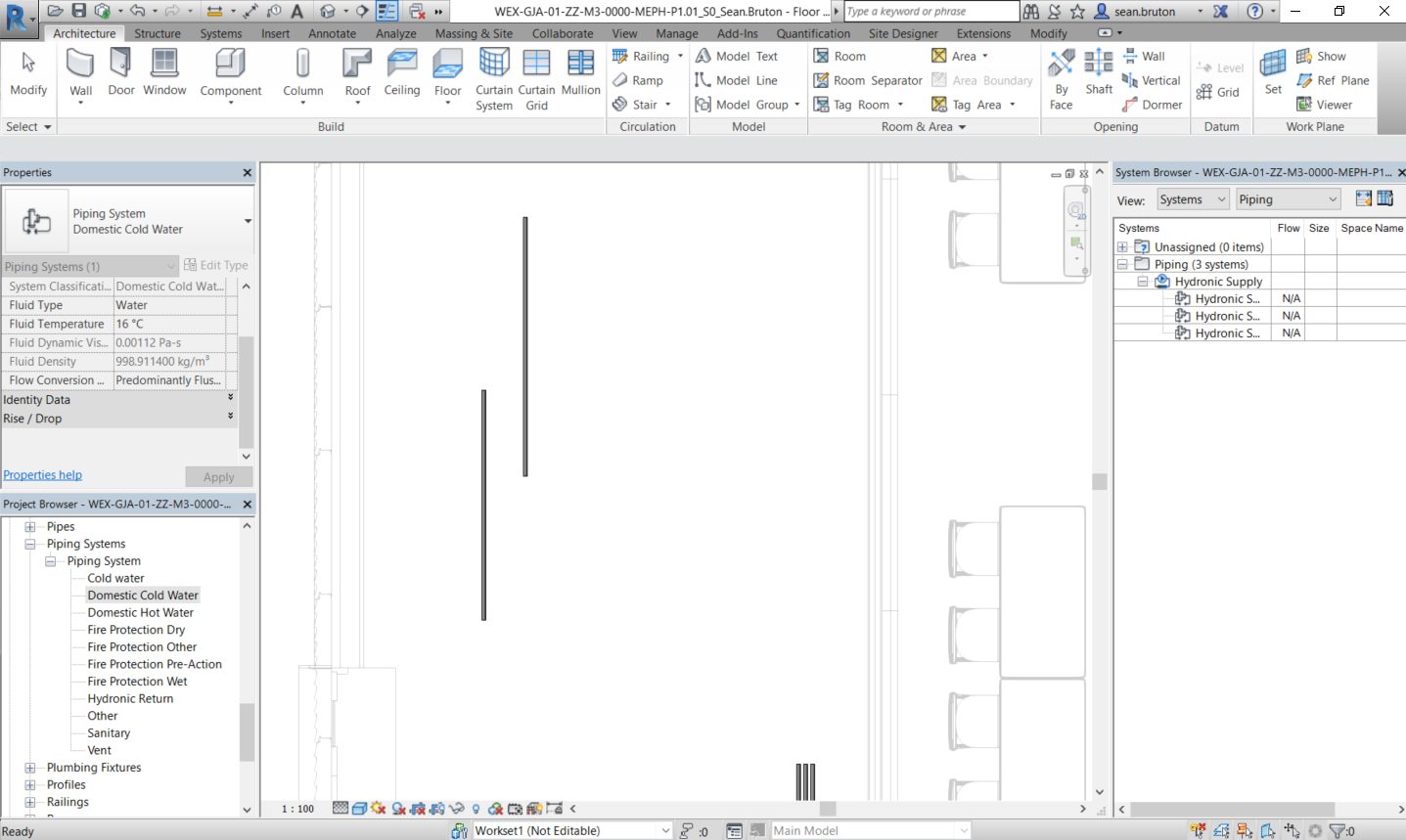Select the Ramp tool
This screenshot has width=1406, height=840.
(x=643, y=80)
